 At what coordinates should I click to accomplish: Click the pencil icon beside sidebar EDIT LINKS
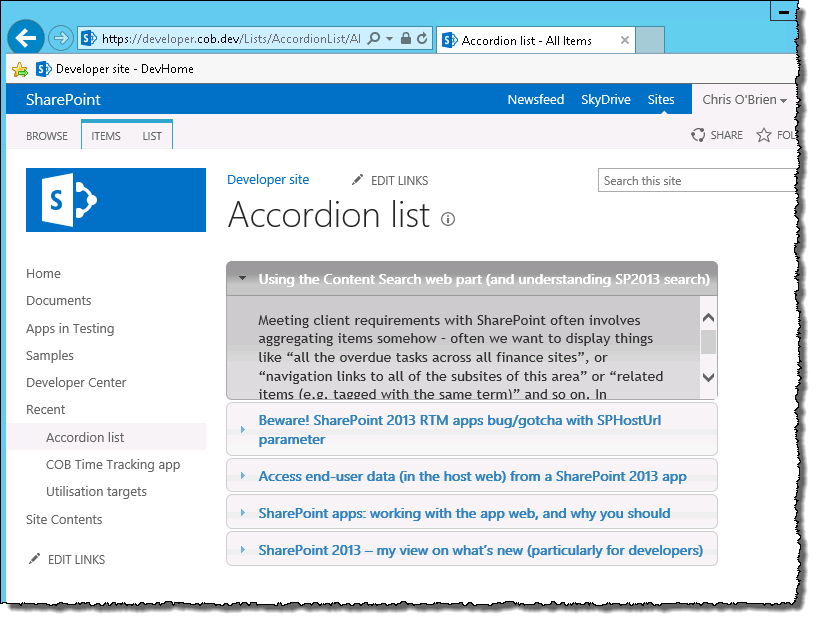tap(34, 559)
